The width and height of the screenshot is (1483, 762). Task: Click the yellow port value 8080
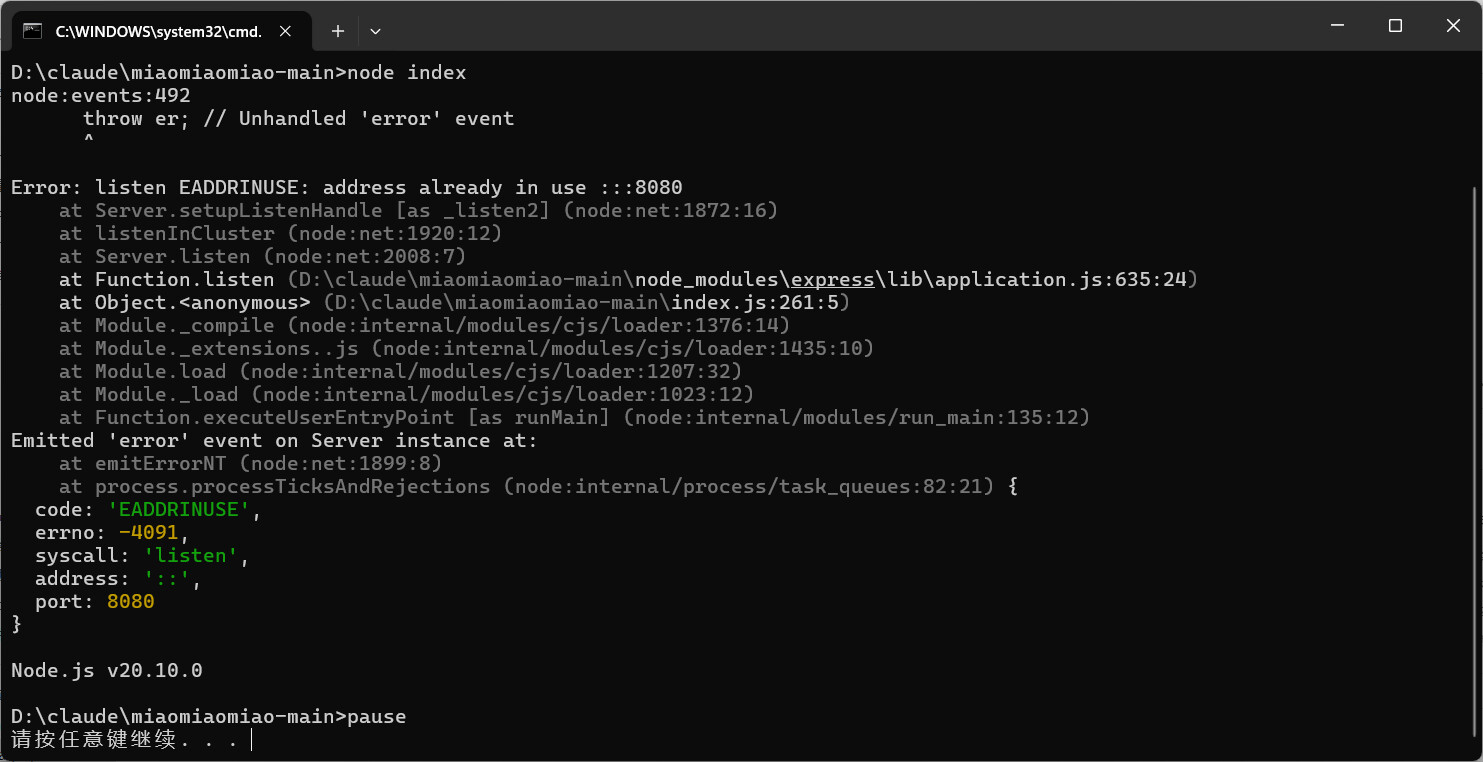130,602
